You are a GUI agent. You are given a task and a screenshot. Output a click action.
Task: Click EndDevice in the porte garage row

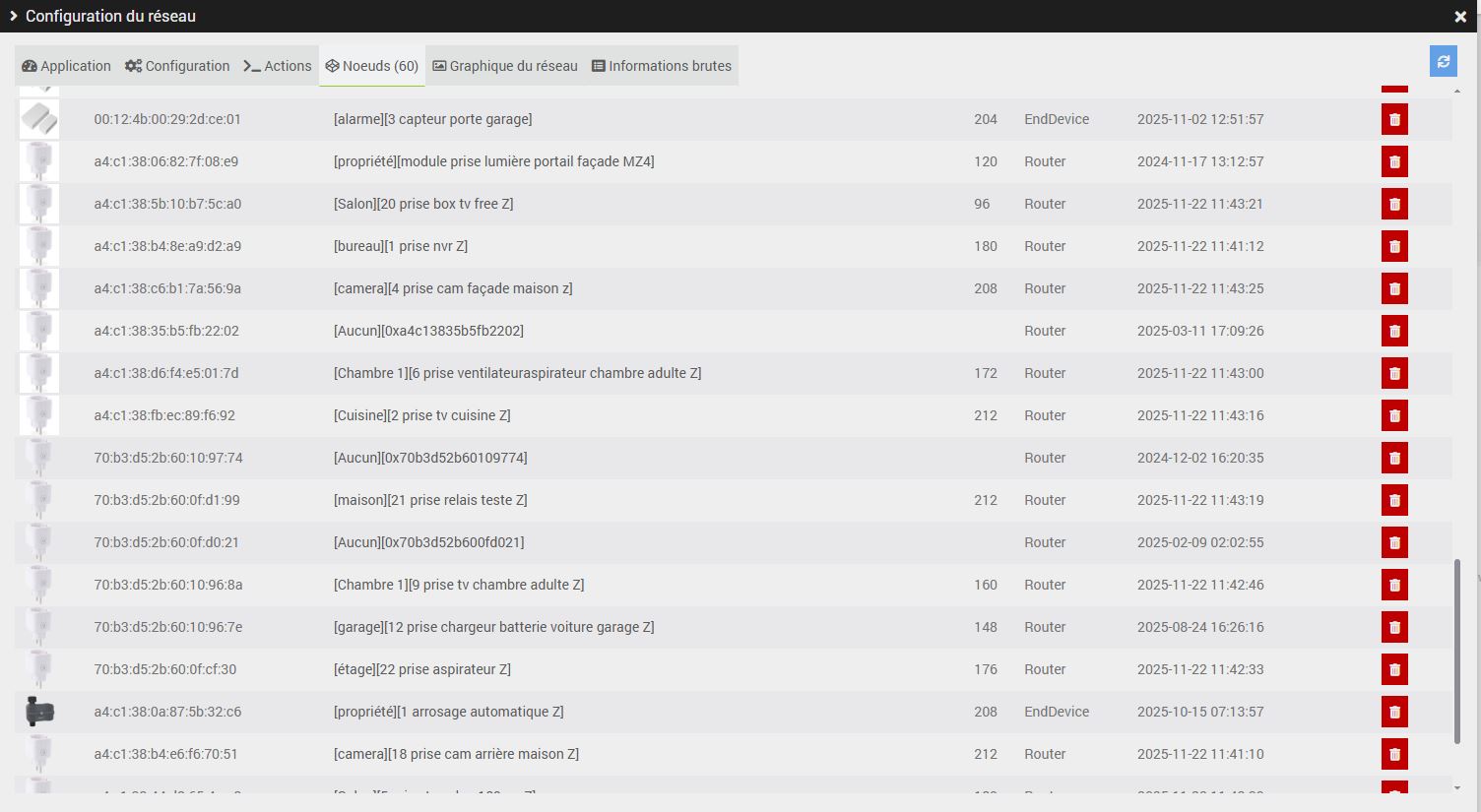point(1057,119)
